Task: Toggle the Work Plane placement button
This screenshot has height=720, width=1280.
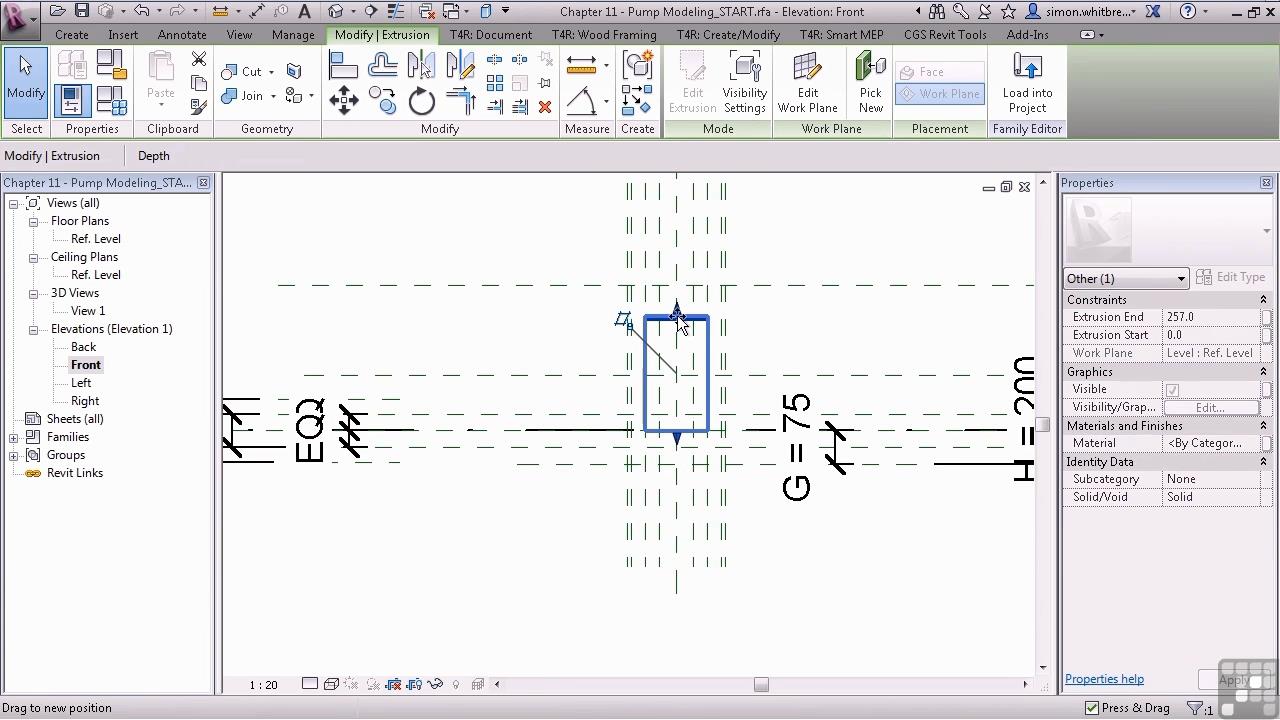Action: (939, 94)
